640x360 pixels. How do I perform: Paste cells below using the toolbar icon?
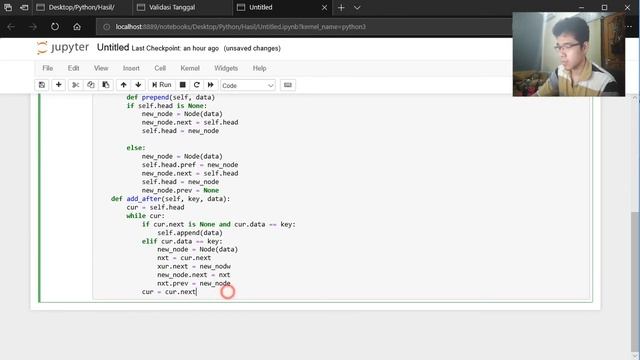click(x=106, y=85)
